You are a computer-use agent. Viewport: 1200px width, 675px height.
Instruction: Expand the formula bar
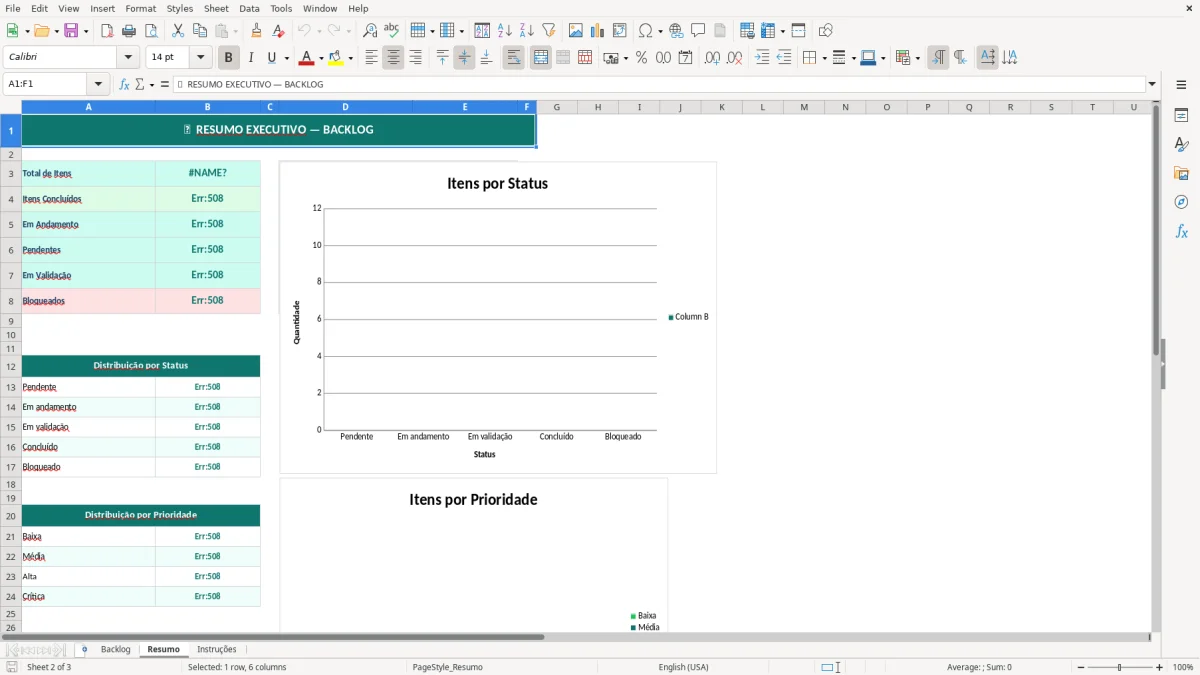pyautogui.click(x=1153, y=85)
